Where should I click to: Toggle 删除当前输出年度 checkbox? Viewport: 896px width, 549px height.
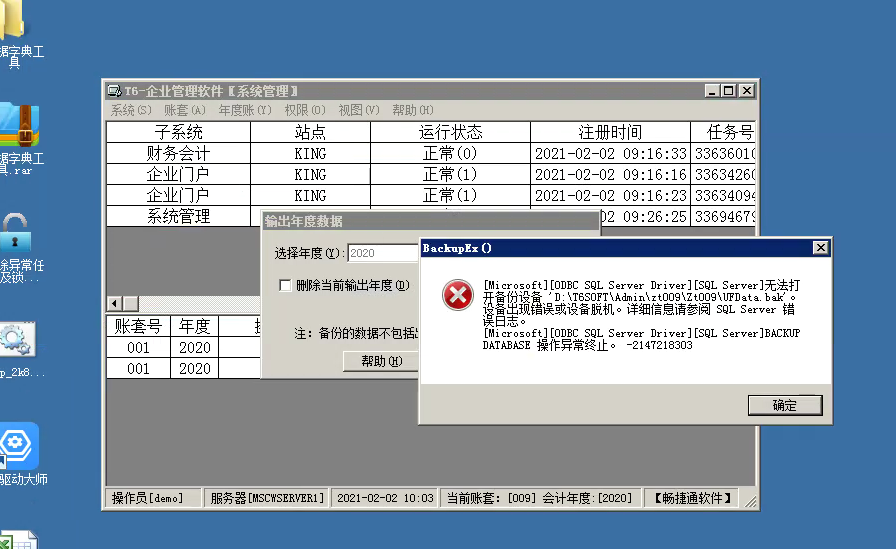pos(285,285)
